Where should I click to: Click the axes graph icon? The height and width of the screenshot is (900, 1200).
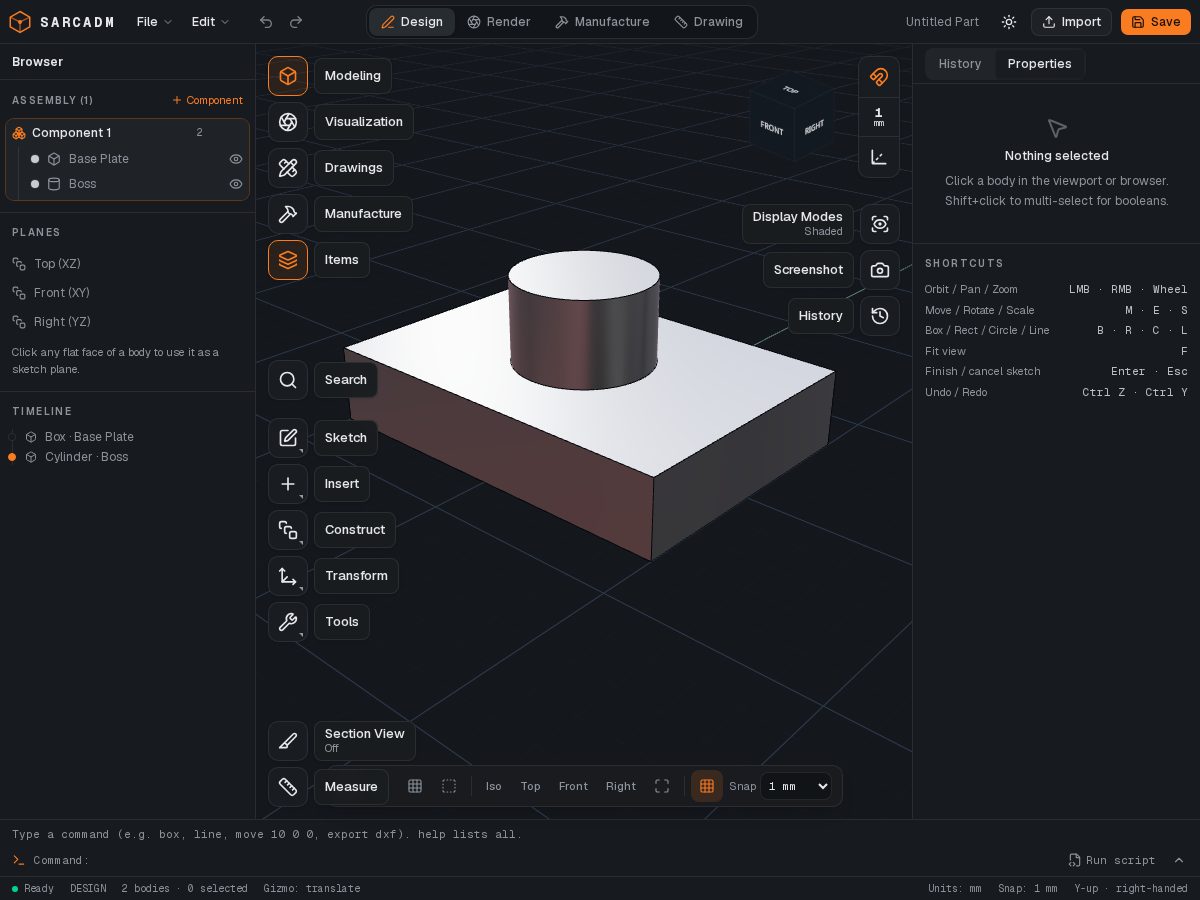[879, 157]
